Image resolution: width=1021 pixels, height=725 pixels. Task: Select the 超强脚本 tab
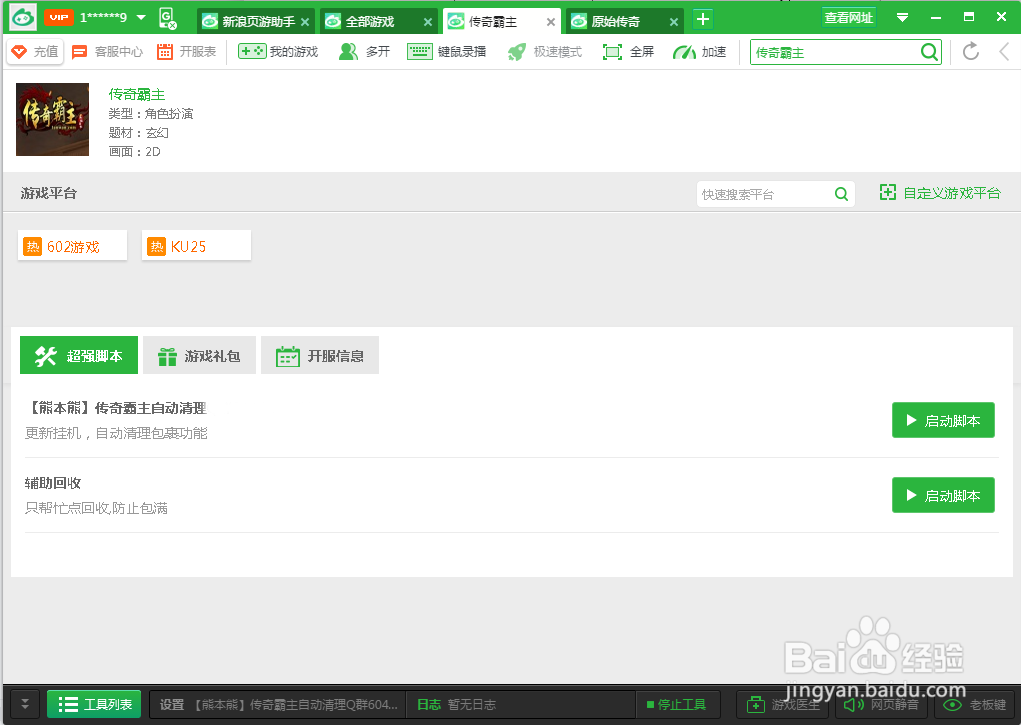79,356
